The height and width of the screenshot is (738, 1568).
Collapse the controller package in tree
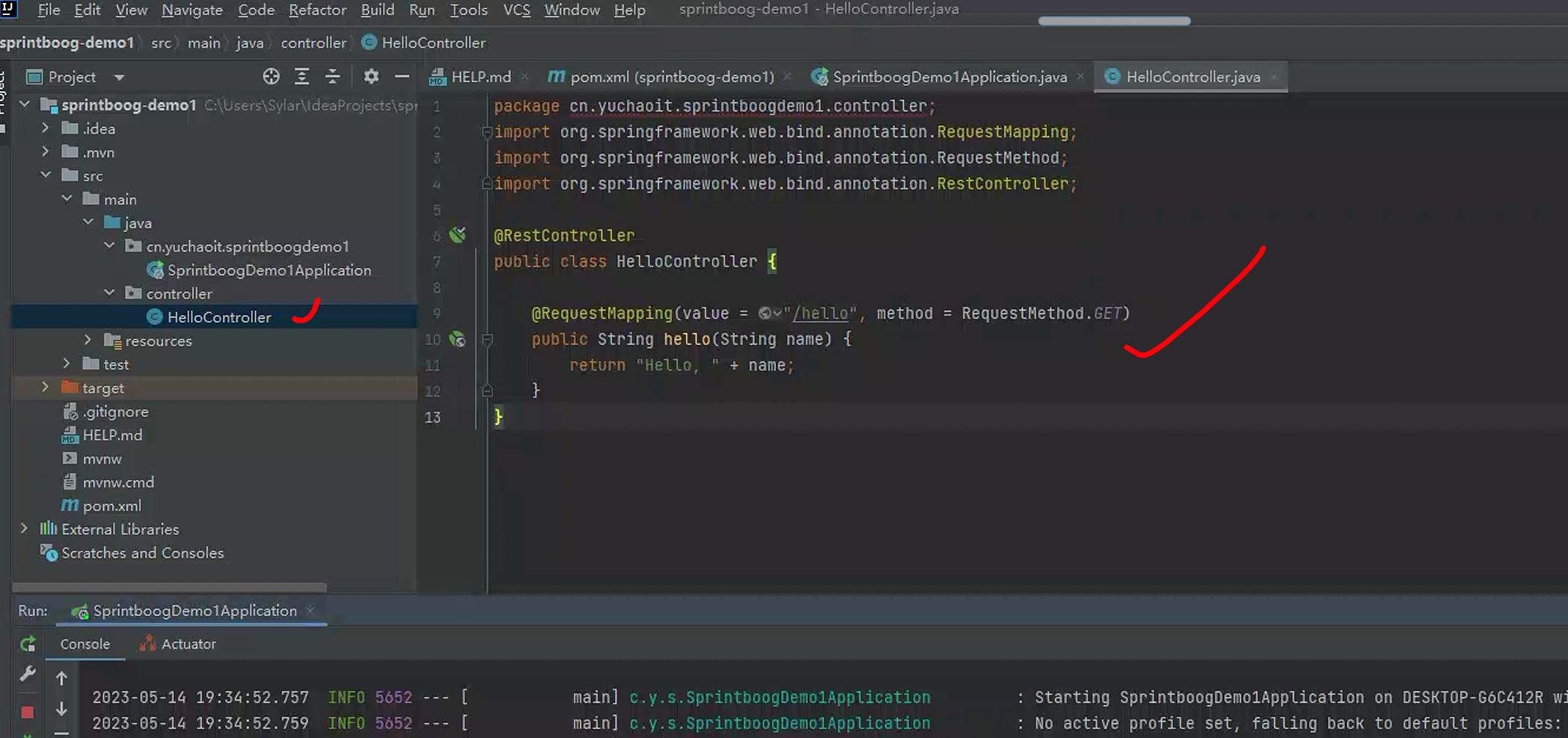pos(110,293)
